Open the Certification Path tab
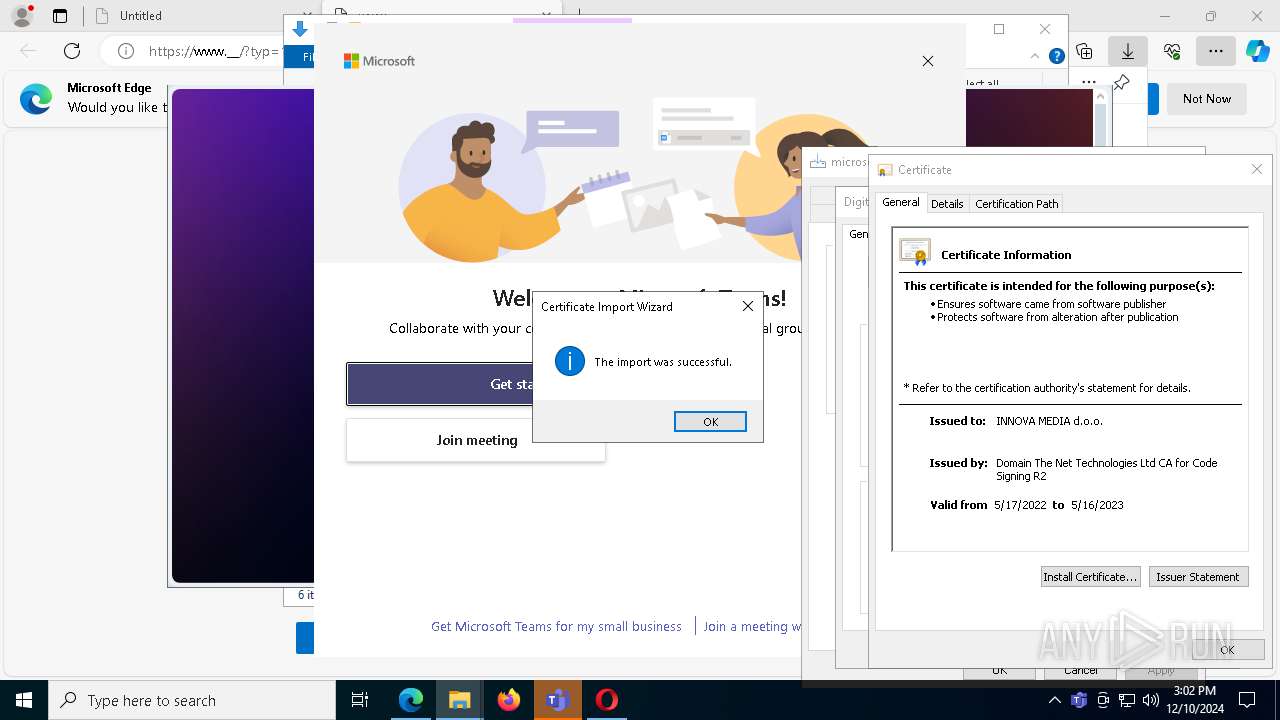Image resolution: width=1280 pixels, height=720 pixels. pyautogui.click(x=1016, y=203)
